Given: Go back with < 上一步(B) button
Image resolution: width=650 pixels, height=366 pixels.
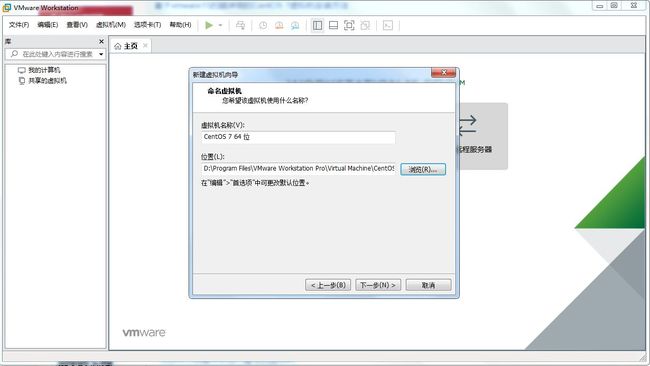Looking at the screenshot, I should [328, 285].
